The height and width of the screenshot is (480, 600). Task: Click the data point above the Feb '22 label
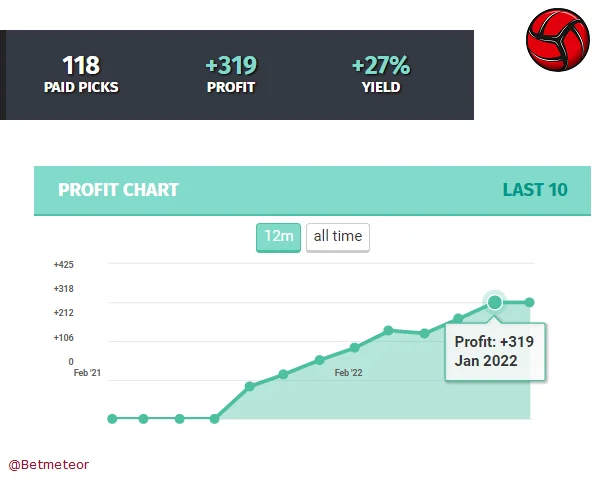pyautogui.click(x=354, y=348)
